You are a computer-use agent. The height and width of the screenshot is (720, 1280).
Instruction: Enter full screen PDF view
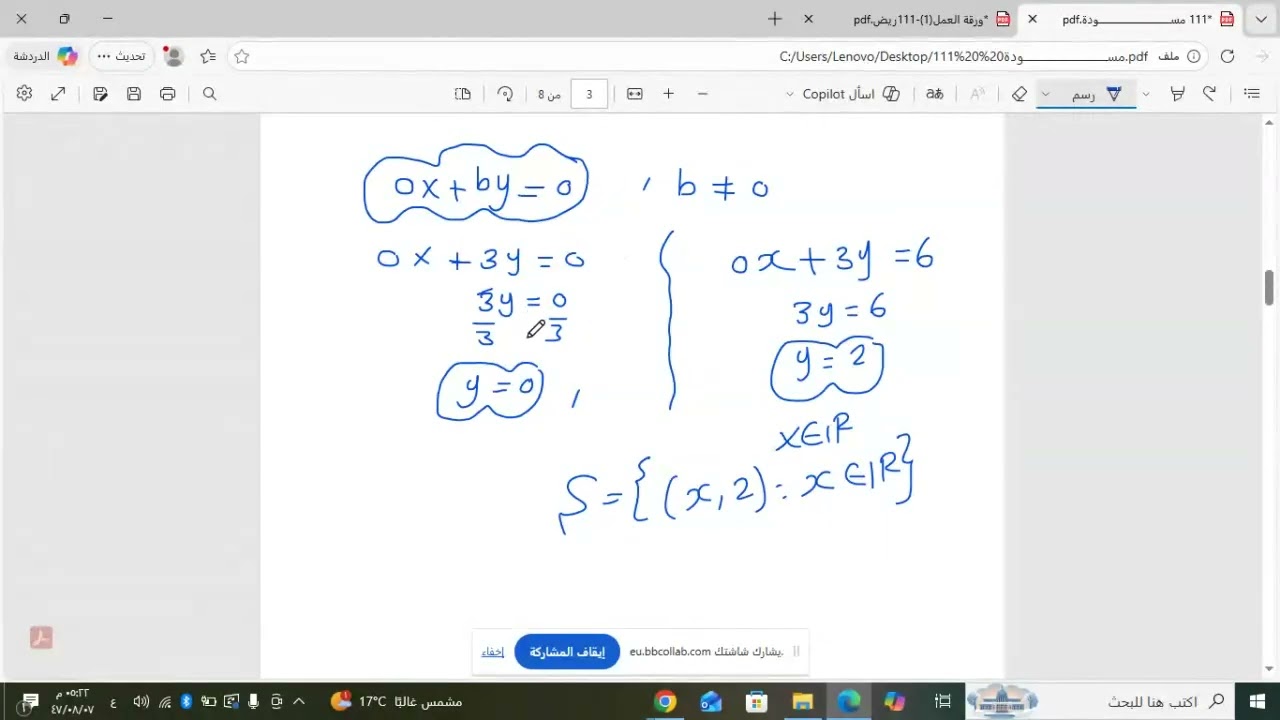(58, 93)
